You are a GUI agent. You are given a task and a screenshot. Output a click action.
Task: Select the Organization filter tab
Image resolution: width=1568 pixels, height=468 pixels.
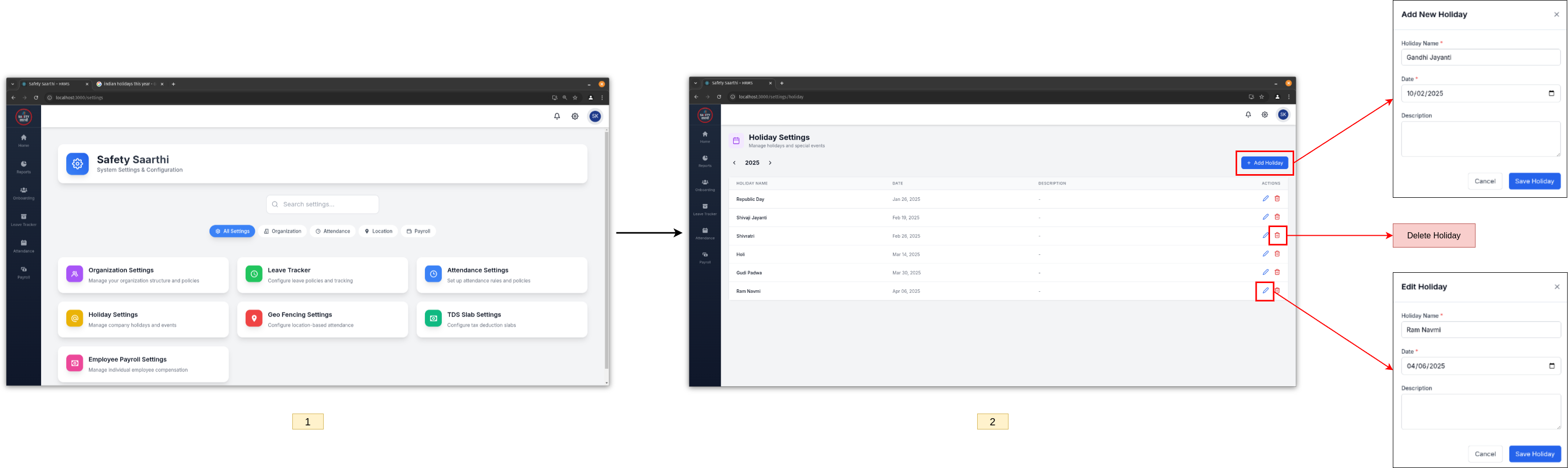(283, 231)
